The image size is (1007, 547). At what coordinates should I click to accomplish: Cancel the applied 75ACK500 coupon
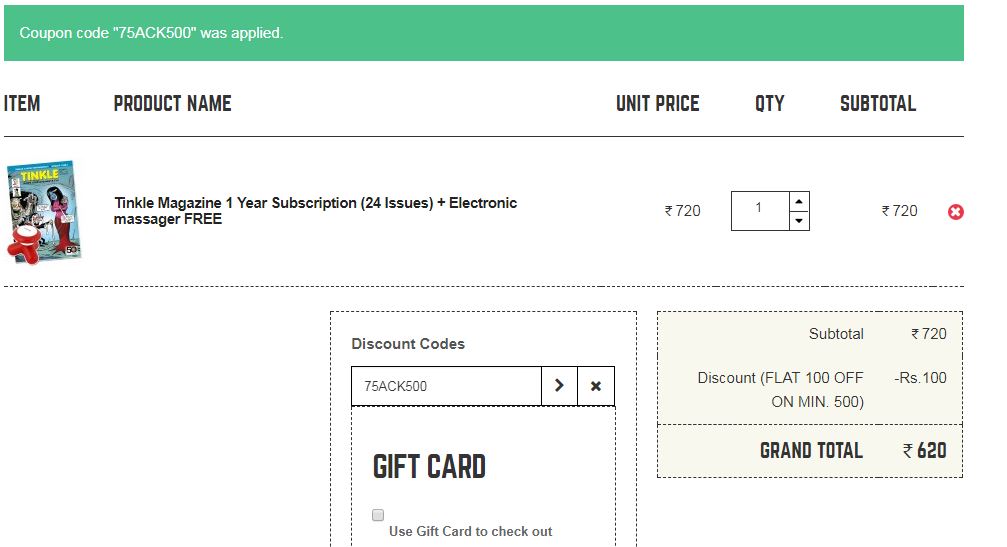[x=596, y=386]
